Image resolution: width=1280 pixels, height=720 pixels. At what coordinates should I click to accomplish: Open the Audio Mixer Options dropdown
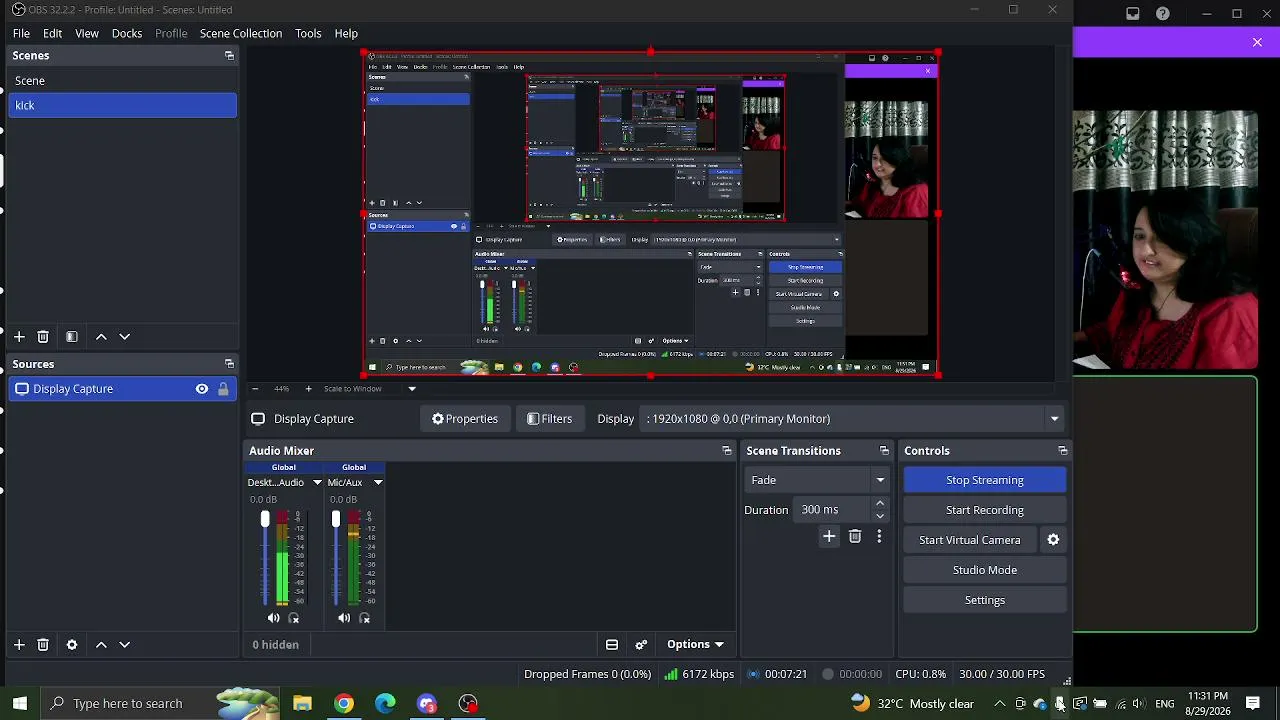coord(695,645)
